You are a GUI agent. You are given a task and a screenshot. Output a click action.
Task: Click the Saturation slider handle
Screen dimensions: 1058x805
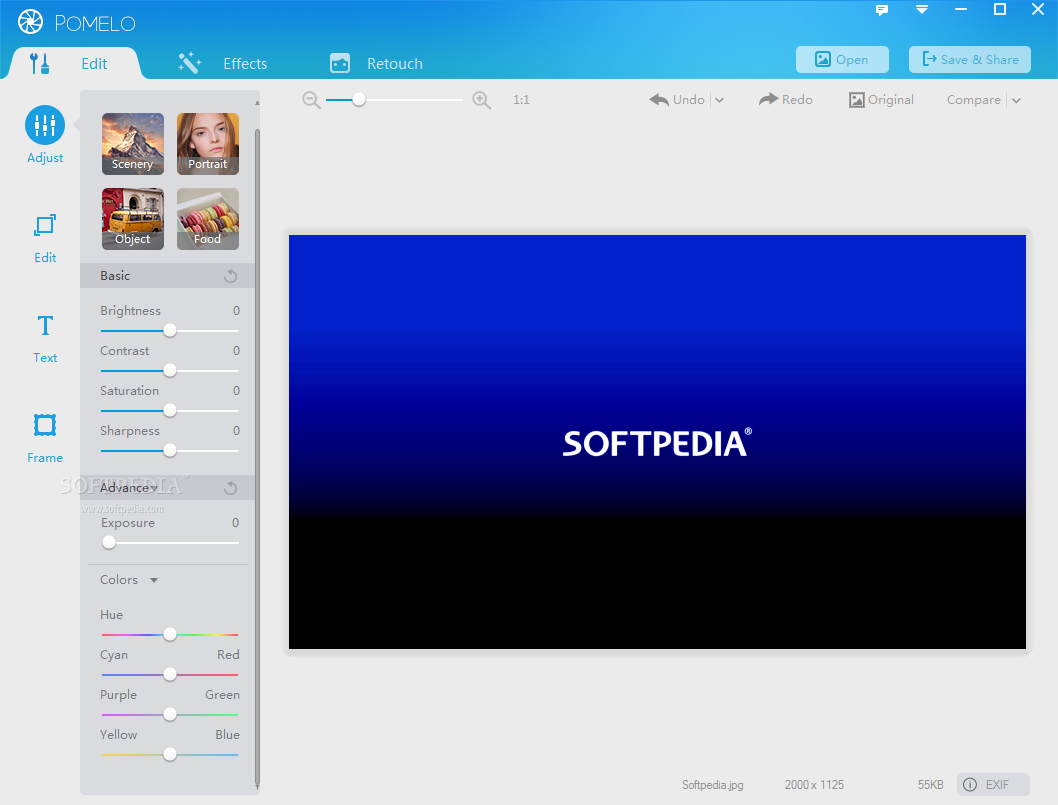[x=170, y=410]
